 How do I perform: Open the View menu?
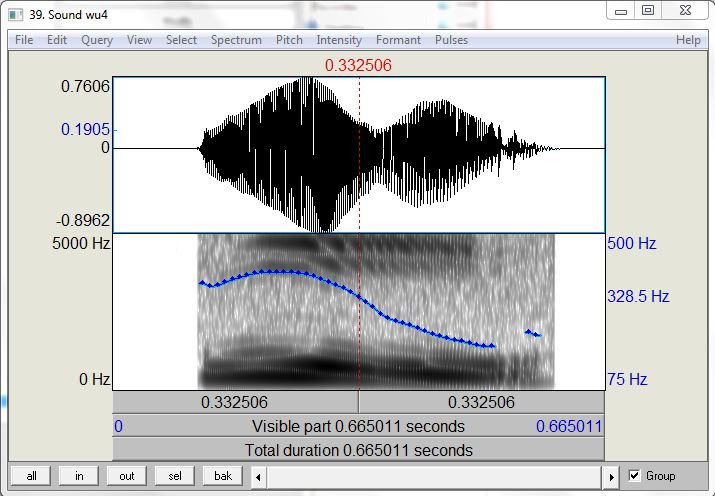click(139, 40)
